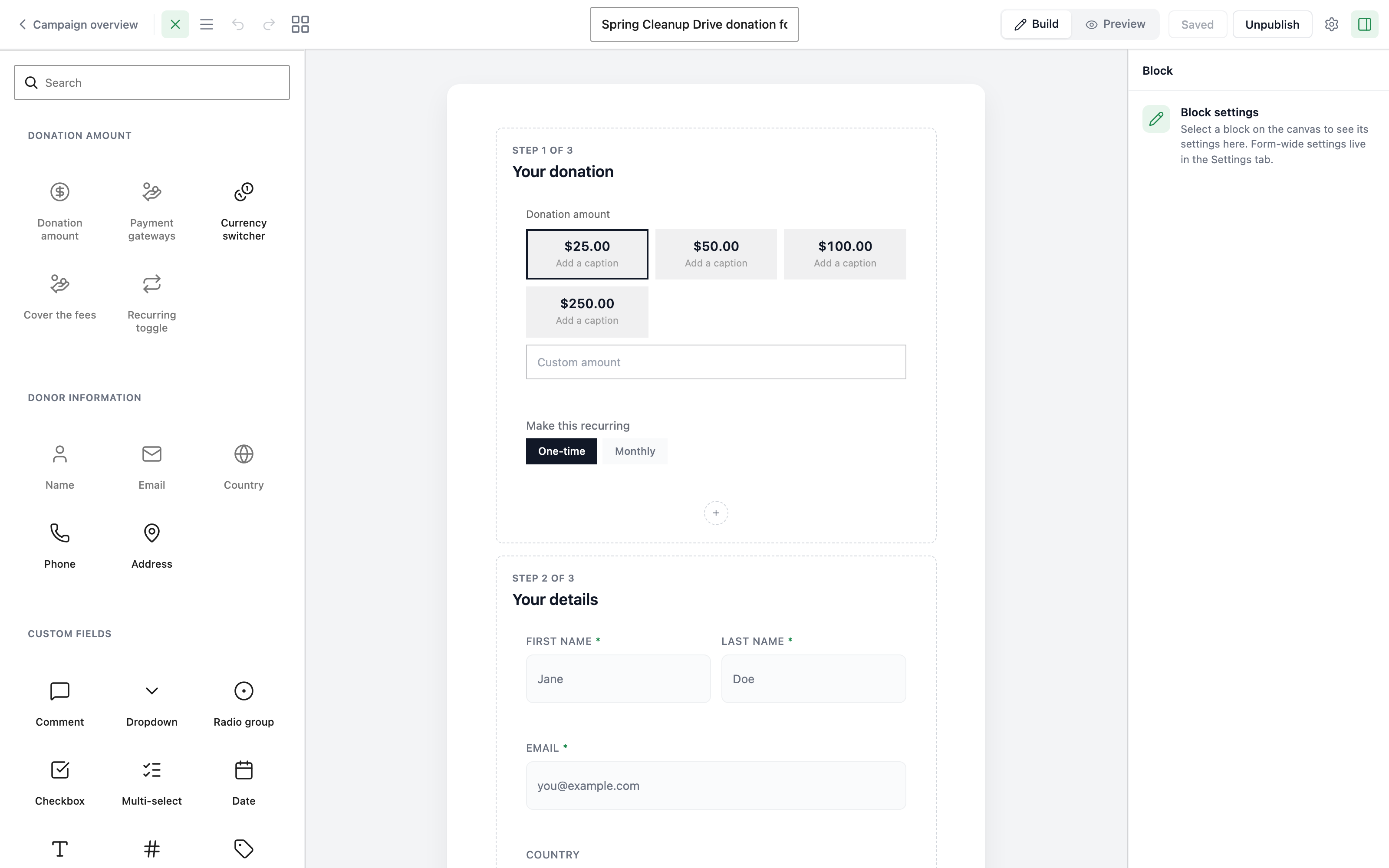1389x868 pixels.
Task: Insert the tag block icon
Action: [x=244, y=848]
